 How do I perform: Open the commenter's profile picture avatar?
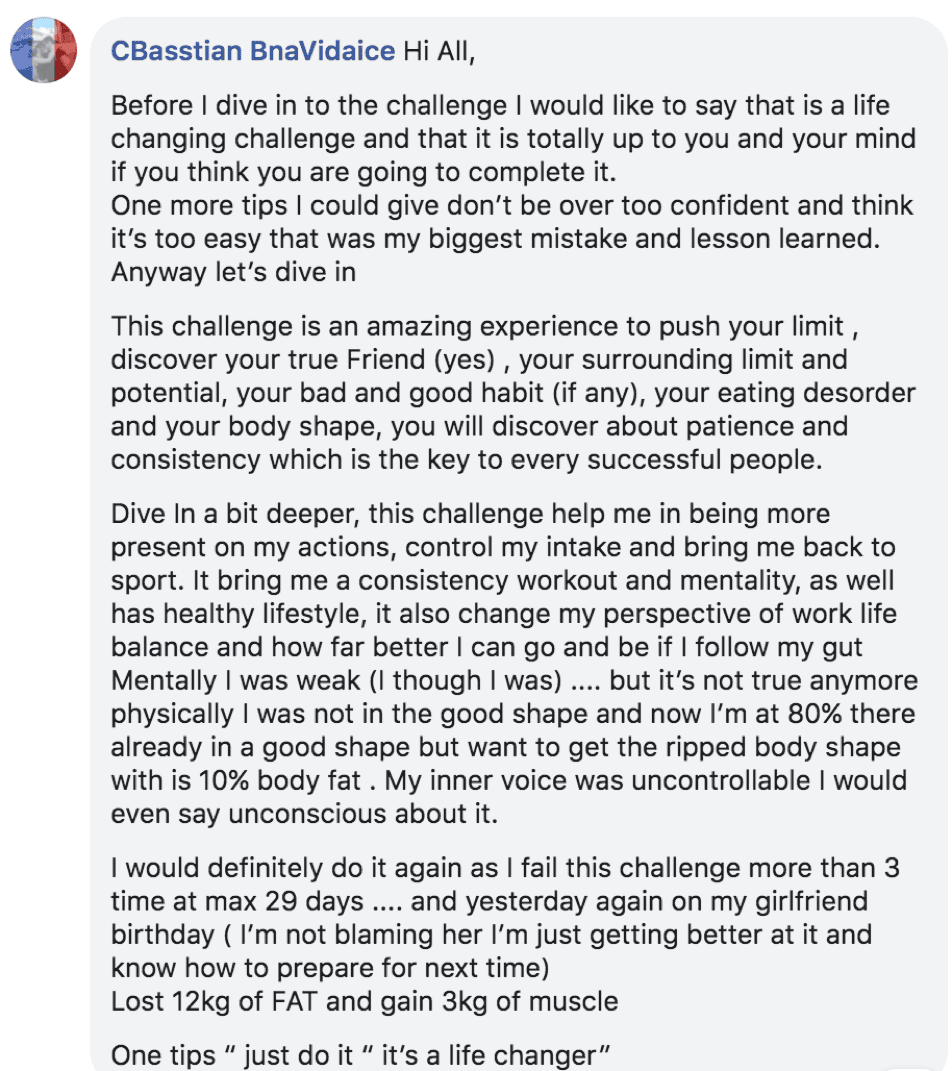pos(44,50)
